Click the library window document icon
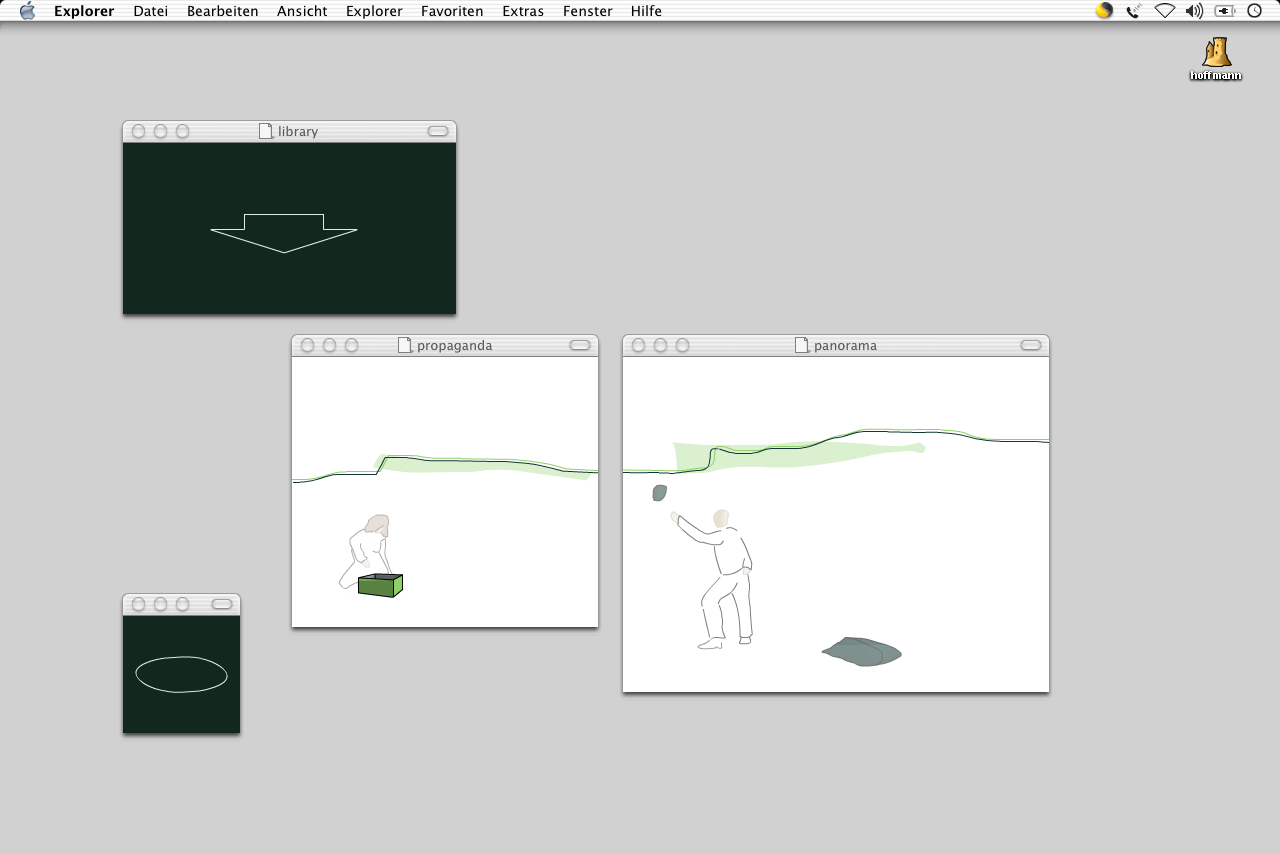Screen dimensions: 1280x854 266,131
